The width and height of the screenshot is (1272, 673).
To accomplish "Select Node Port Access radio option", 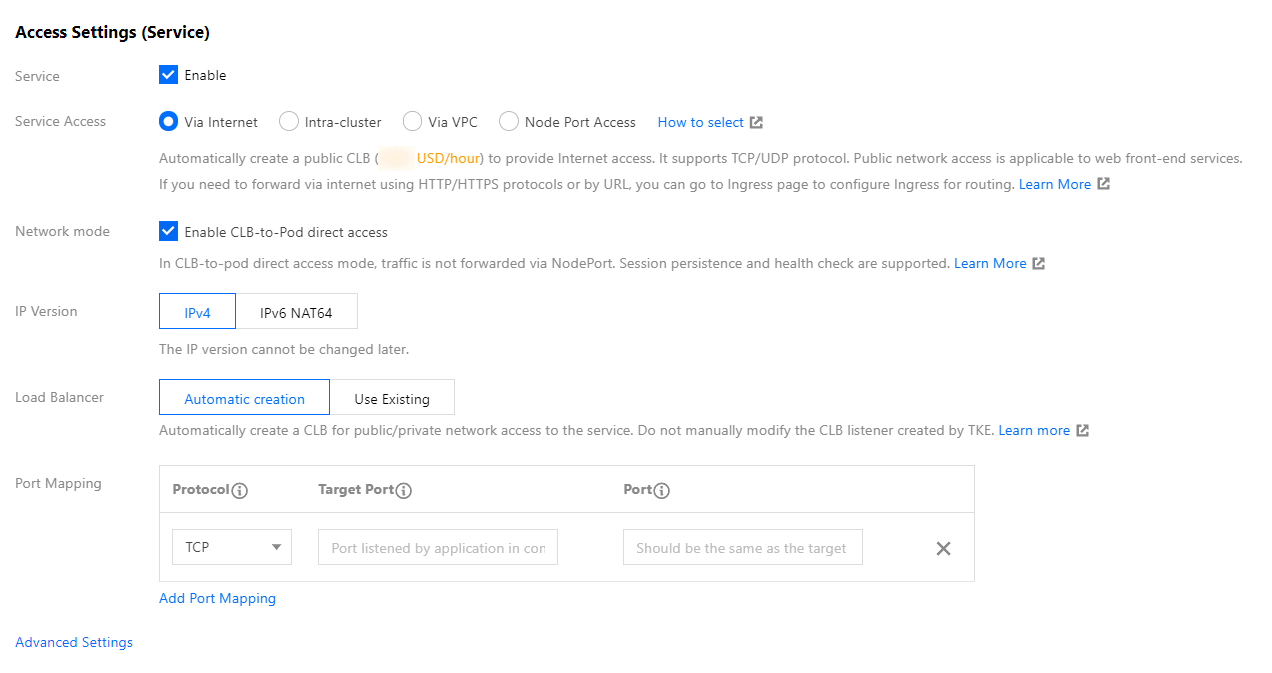I will (x=509, y=122).
